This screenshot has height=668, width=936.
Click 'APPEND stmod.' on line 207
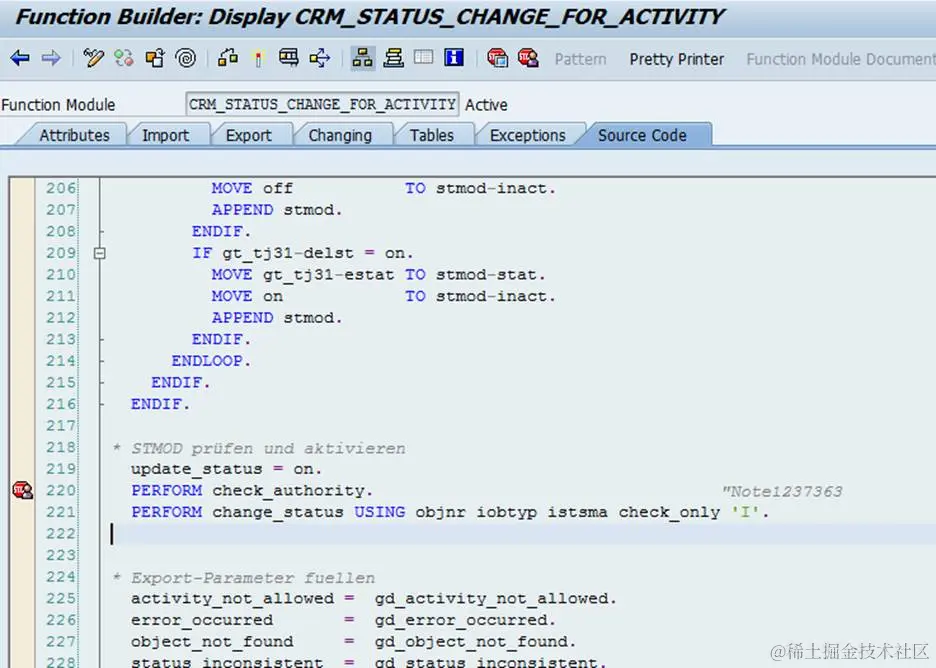pos(277,210)
